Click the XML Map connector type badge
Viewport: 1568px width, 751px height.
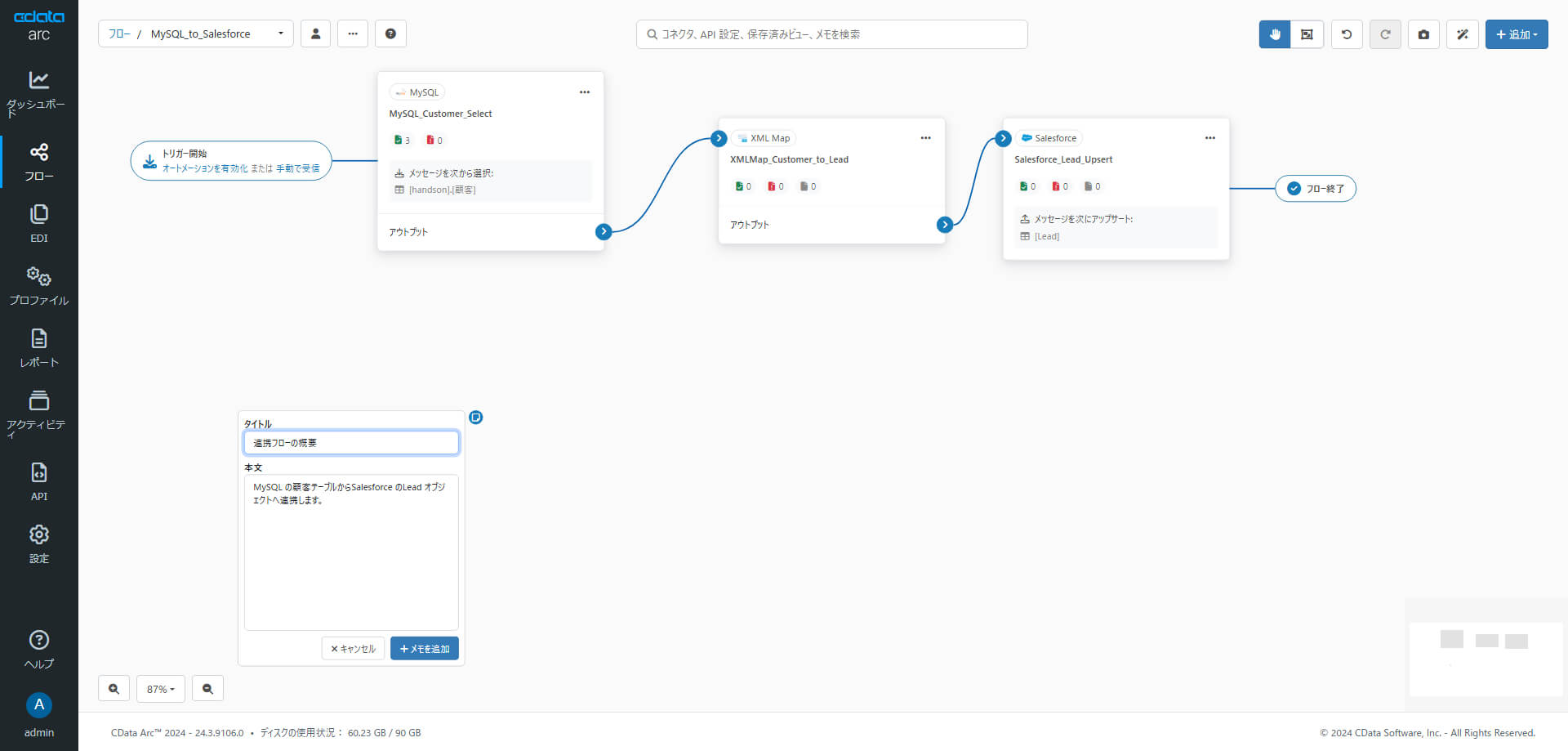[764, 138]
